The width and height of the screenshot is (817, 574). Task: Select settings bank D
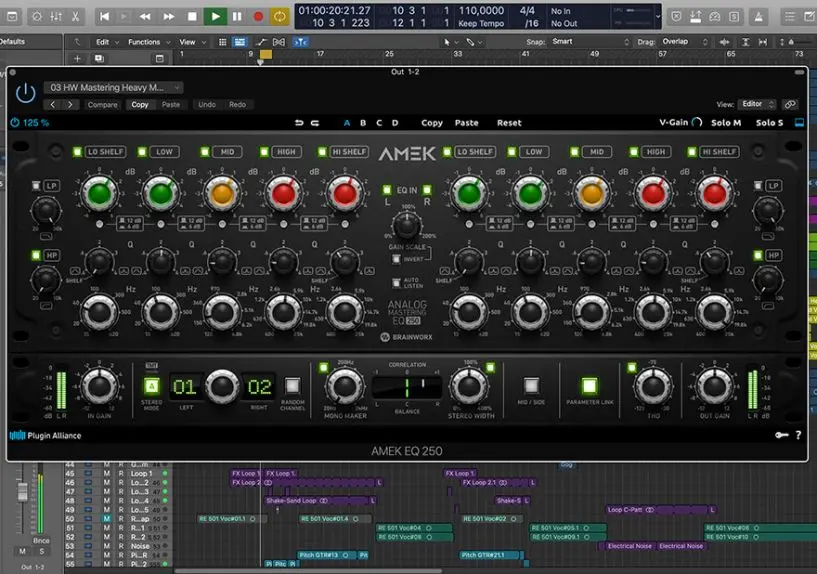[x=395, y=123]
